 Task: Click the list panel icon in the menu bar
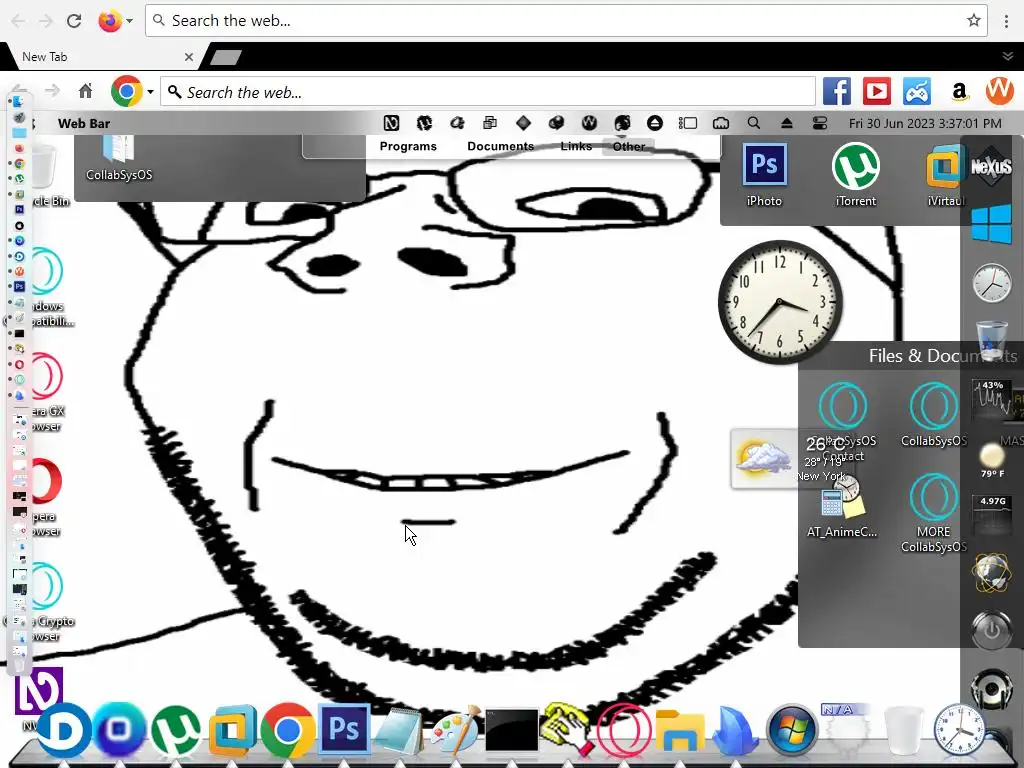click(688, 123)
